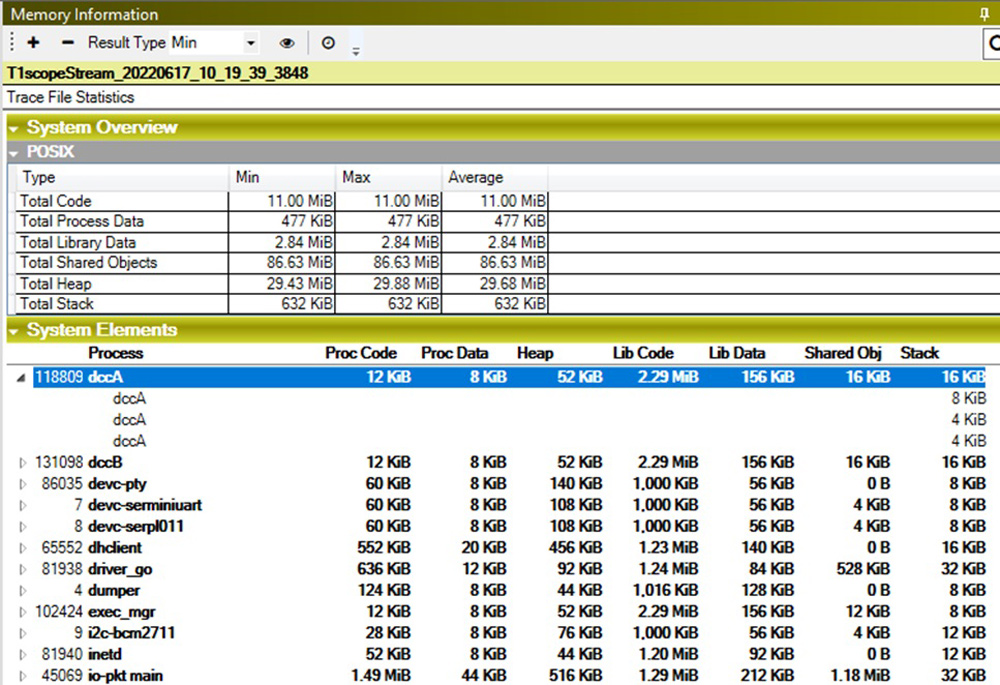Sort by the Heap column header
Viewport: 1000px width, 685px height.
[x=535, y=353]
